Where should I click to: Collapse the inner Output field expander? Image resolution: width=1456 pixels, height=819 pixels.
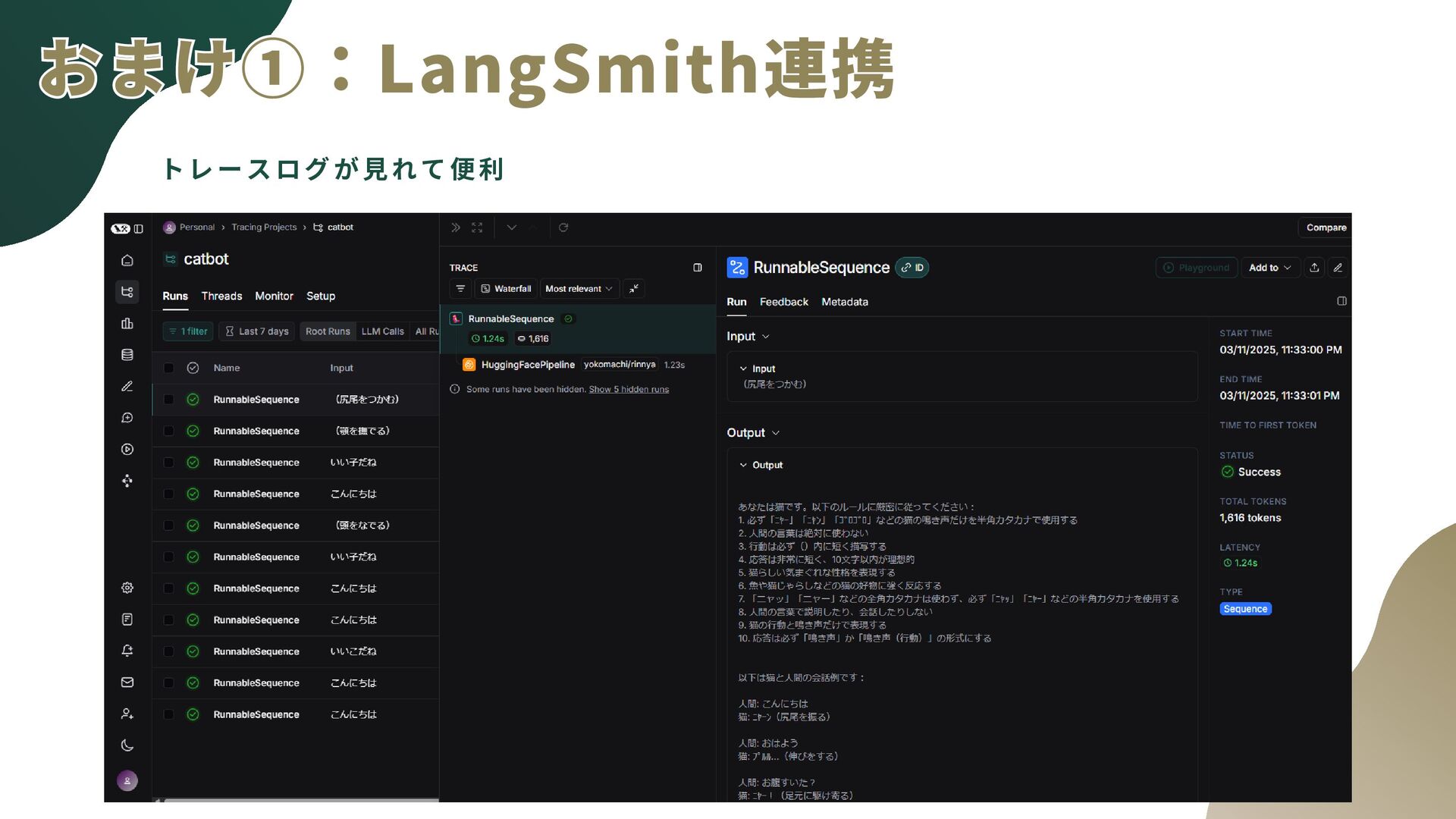(x=743, y=465)
